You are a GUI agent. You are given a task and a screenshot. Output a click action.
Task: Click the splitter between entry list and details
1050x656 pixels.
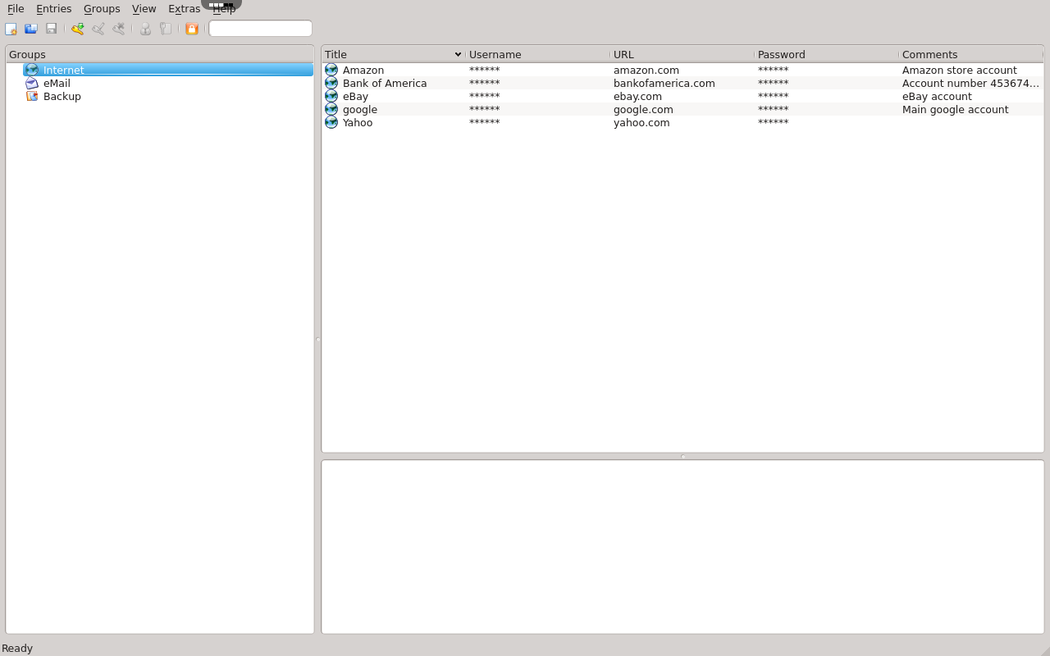(683, 456)
